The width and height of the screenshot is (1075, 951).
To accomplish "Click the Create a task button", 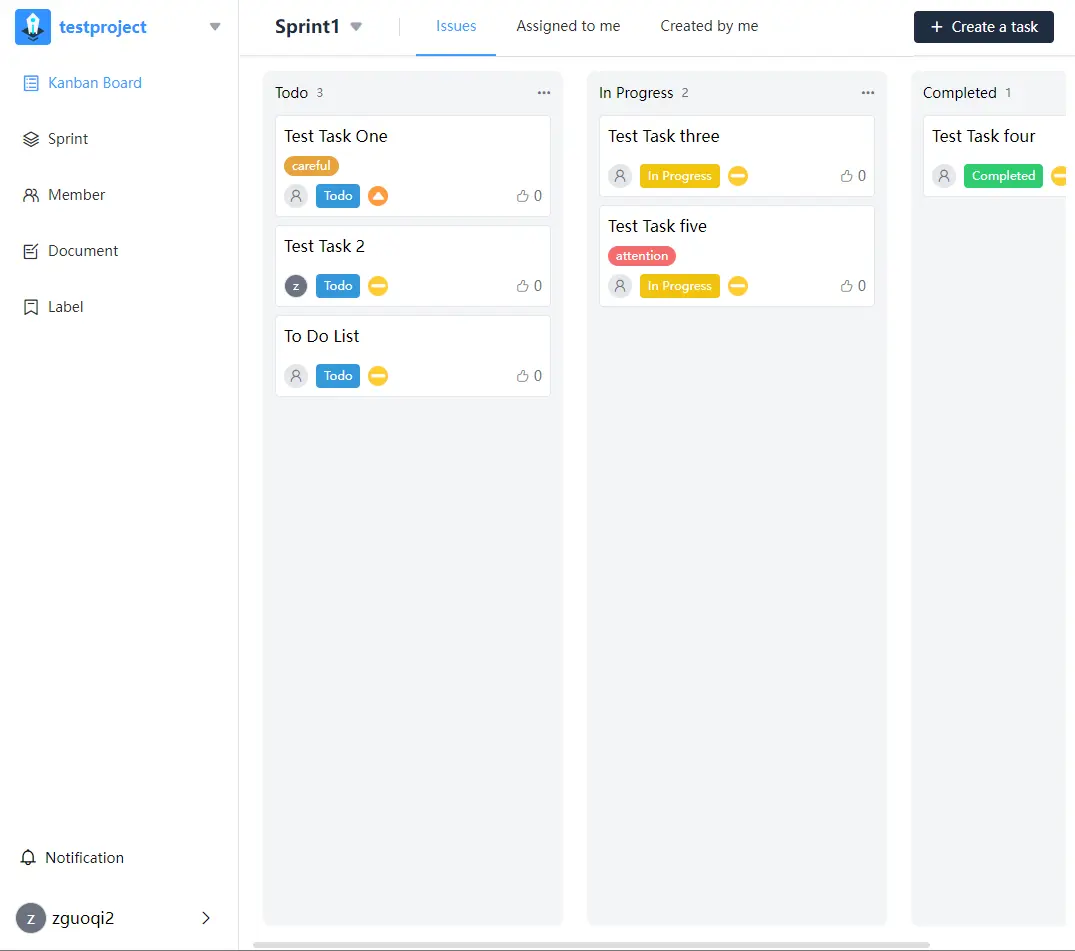I will [983, 27].
